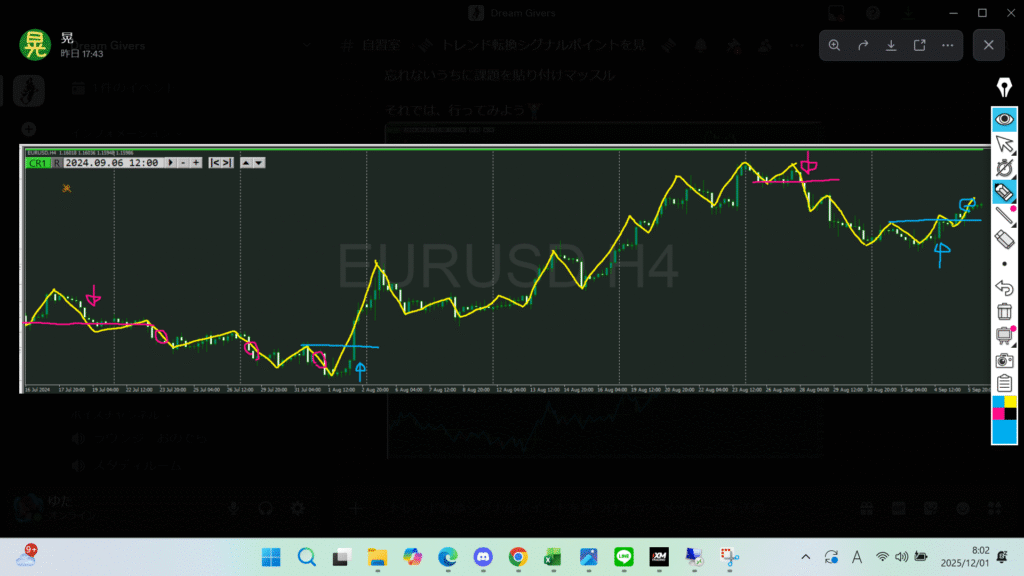Screen dimensions: 1024x576
Task: Choose the highlighter marker tool
Action: click(x=1004, y=190)
